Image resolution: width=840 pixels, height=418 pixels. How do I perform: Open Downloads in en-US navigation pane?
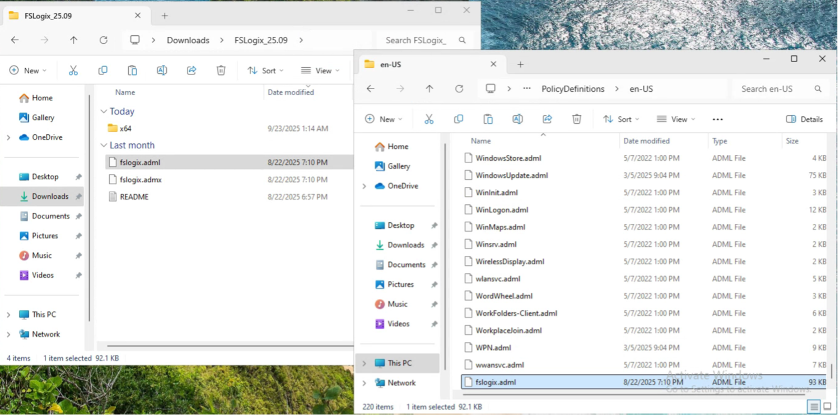[x=406, y=245]
